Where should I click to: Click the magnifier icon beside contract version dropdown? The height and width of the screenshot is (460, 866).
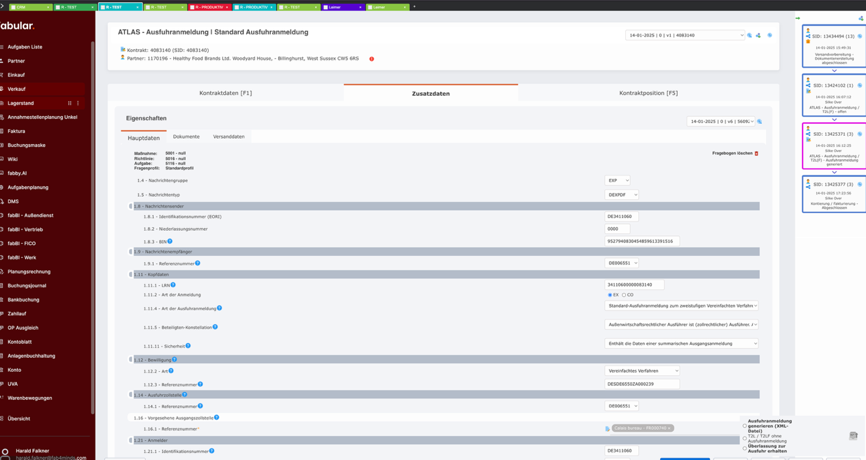pos(749,35)
